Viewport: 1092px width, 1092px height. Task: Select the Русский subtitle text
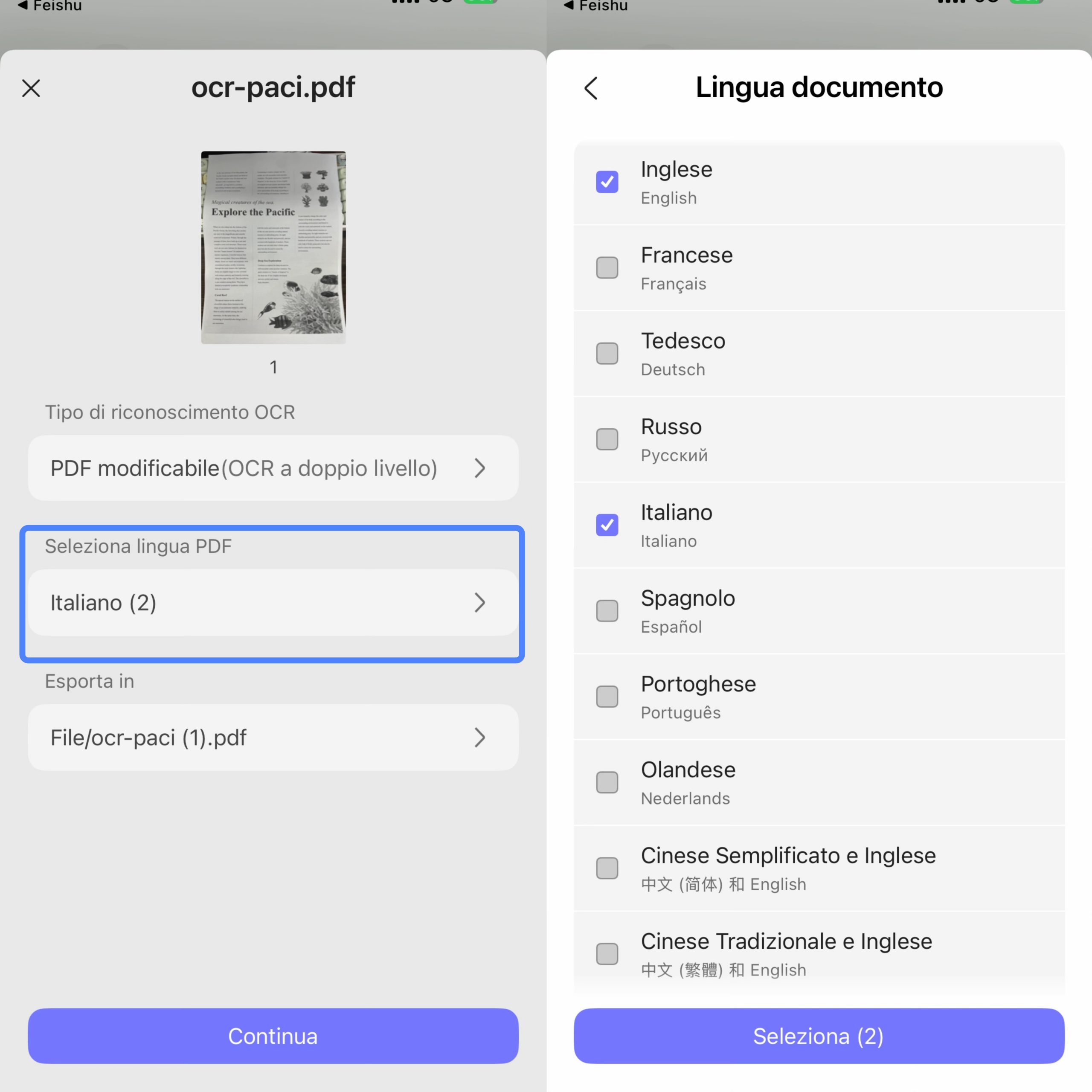pos(674,456)
